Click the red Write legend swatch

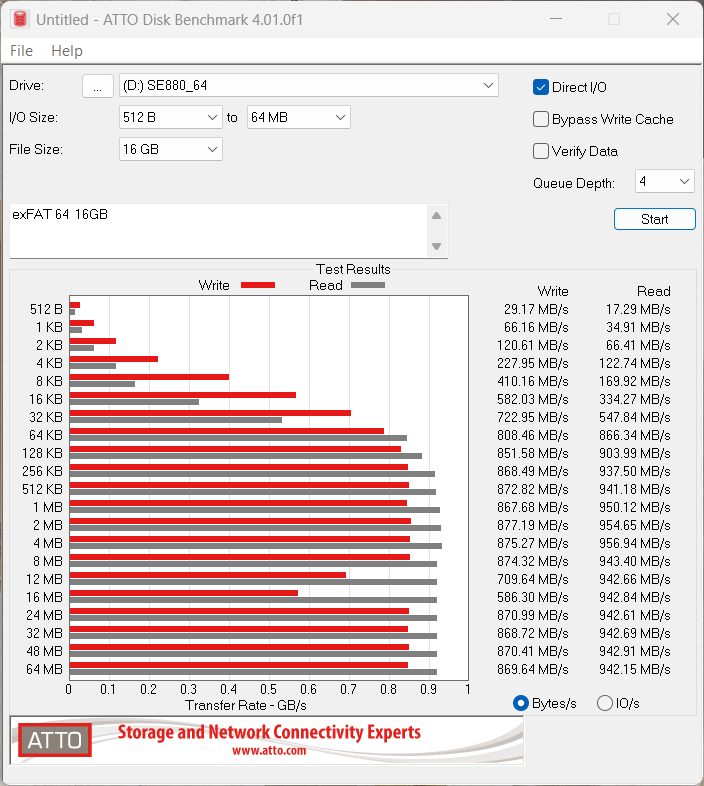258,285
